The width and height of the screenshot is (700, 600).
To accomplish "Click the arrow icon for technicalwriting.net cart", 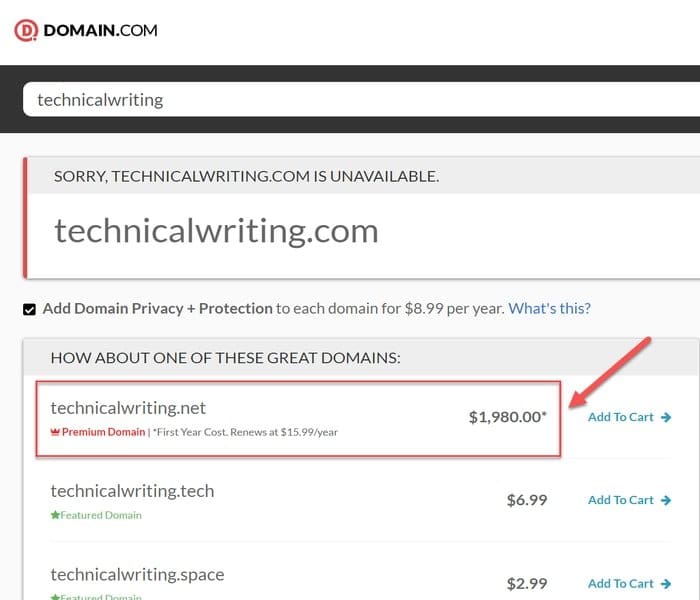I will (x=667, y=417).
